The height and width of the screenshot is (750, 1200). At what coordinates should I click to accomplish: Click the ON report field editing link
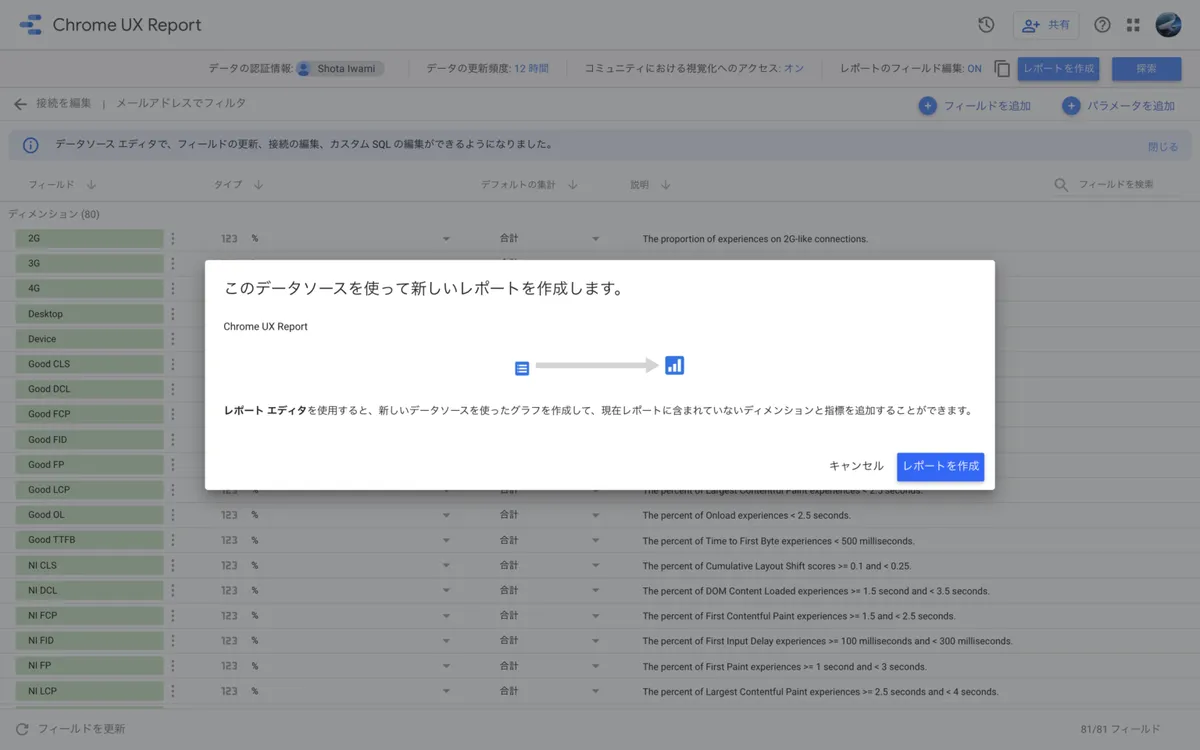click(x=974, y=69)
